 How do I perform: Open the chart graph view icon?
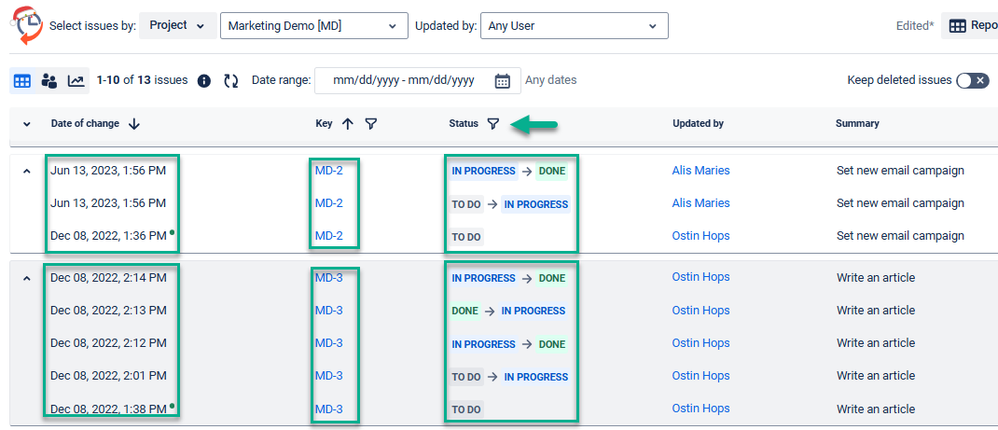coord(76,81)
